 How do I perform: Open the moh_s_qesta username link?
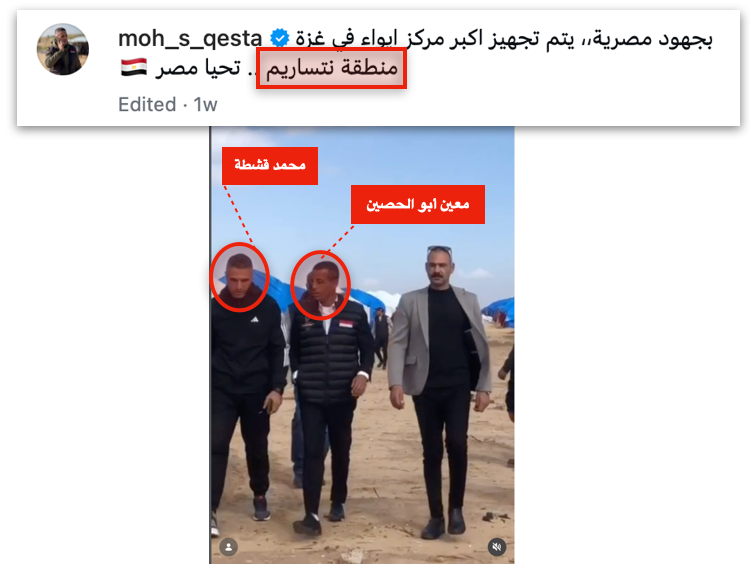click(190, 39)
